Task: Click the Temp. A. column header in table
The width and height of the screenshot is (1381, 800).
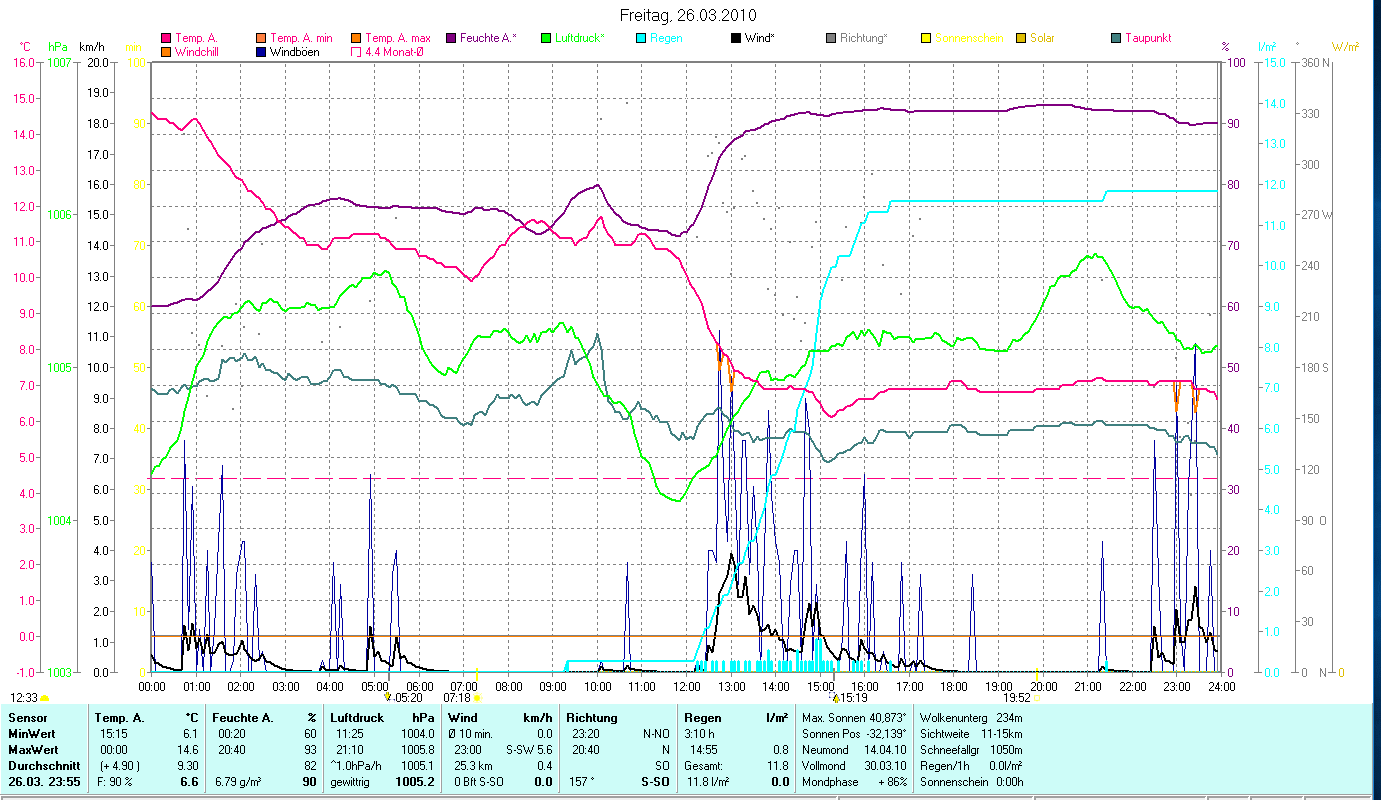Action: [119, 717]
